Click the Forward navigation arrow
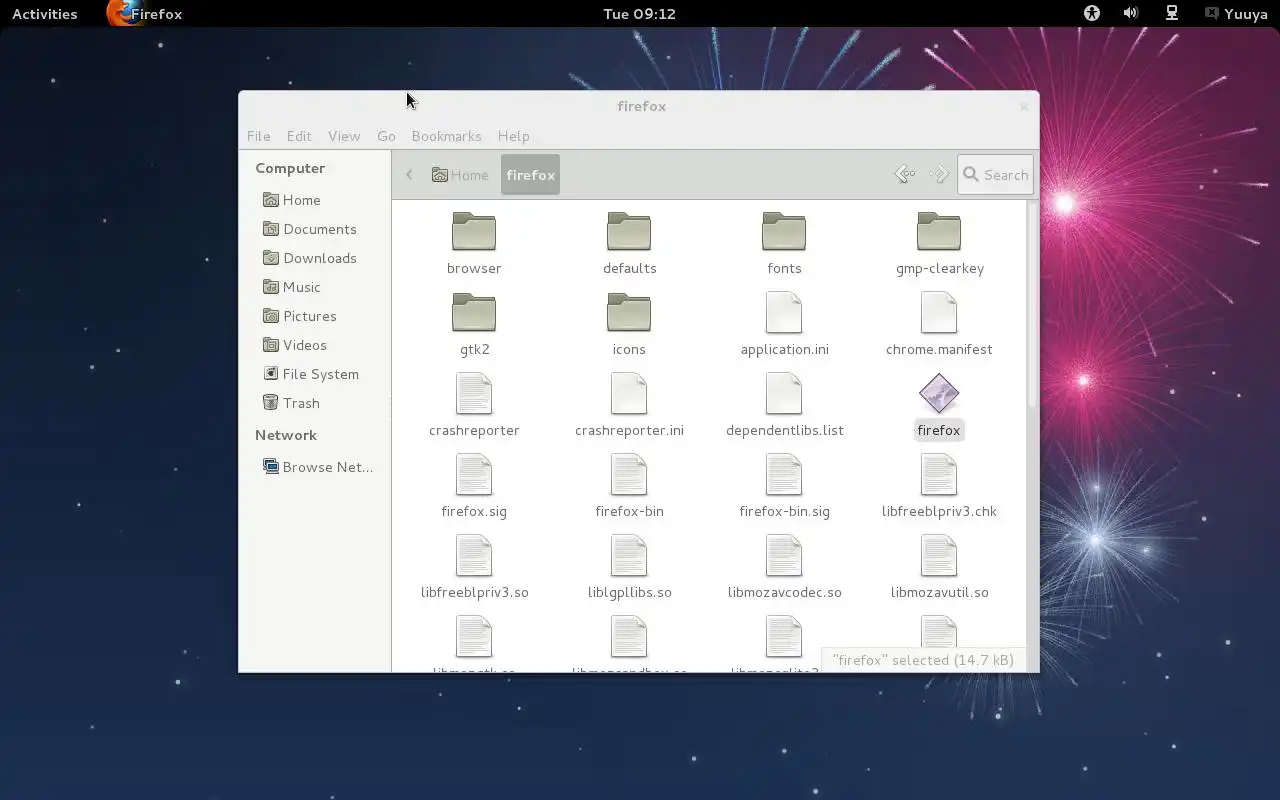 pos(939,174)
